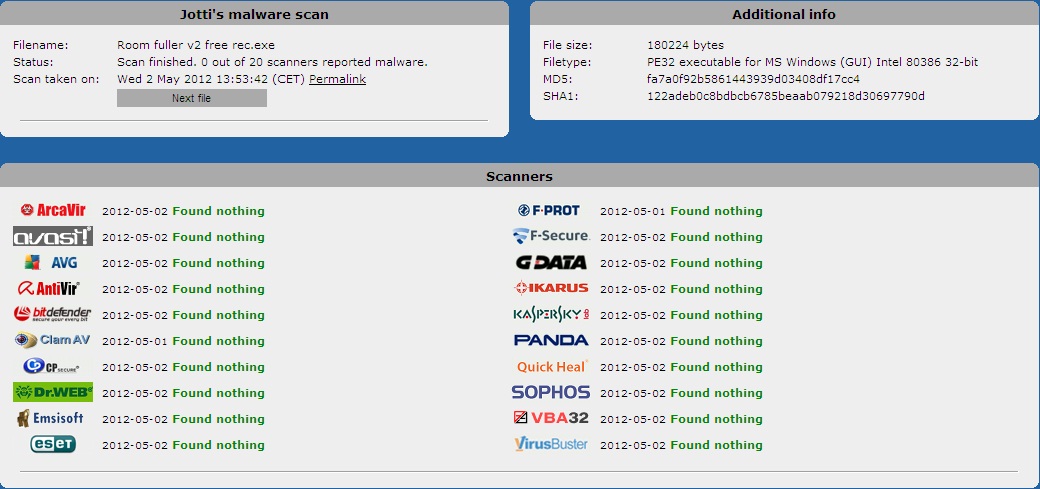Open the Permalink for this scan
Image resolution: width=1040 pixels, height=489 pixels.
pos(338,79)
